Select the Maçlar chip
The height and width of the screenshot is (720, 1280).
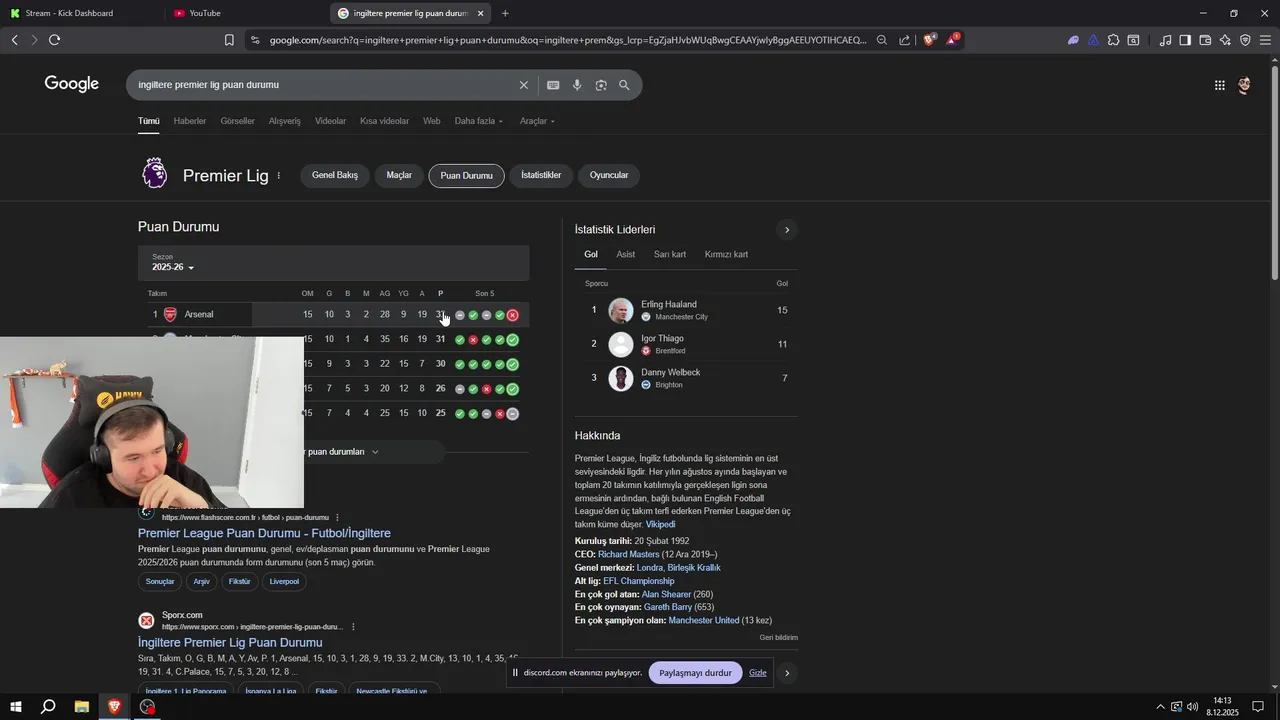point(399,175)
